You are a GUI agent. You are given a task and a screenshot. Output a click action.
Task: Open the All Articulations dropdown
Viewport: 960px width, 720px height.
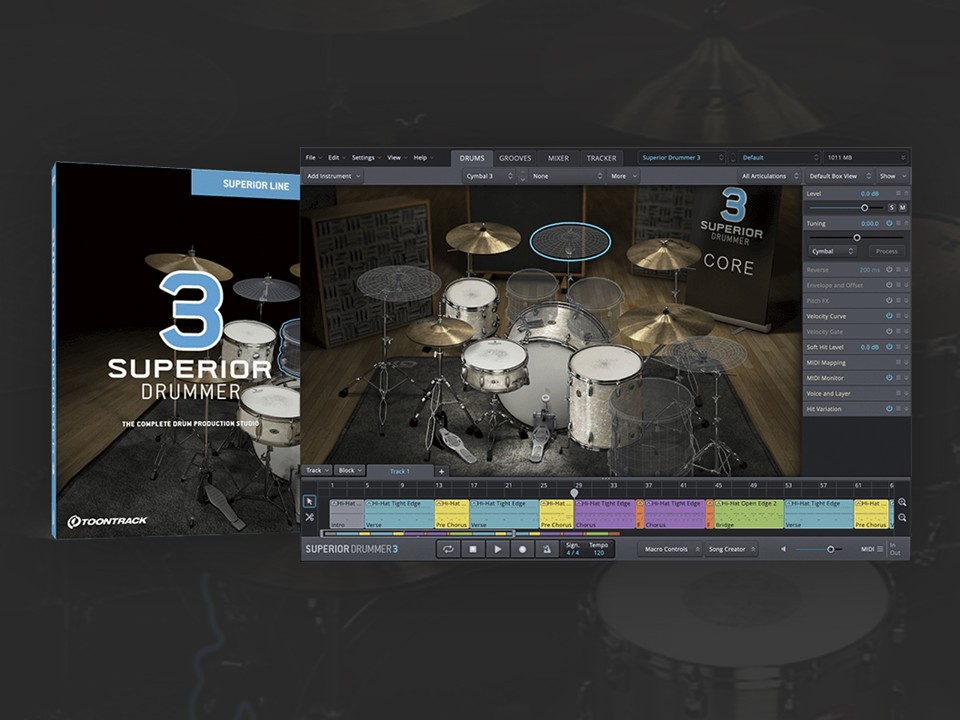click(770, 176)
